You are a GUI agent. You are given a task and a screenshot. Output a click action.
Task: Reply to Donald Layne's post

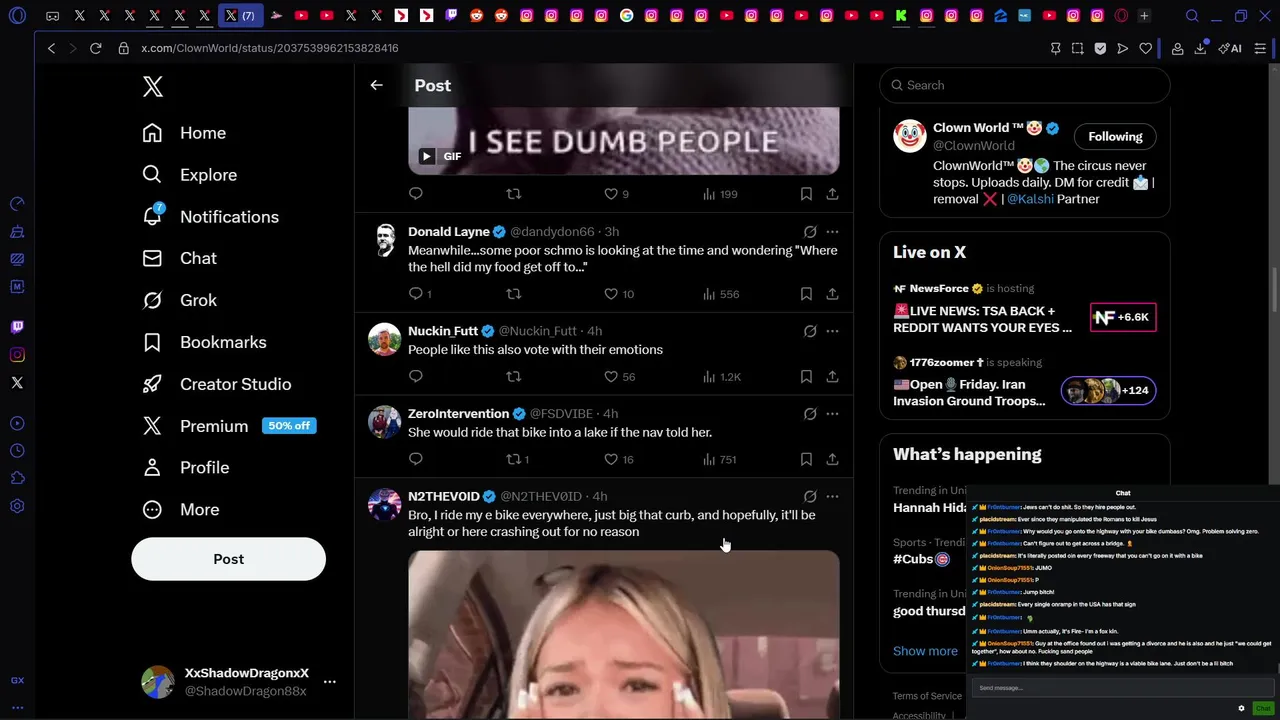point(416,294)
